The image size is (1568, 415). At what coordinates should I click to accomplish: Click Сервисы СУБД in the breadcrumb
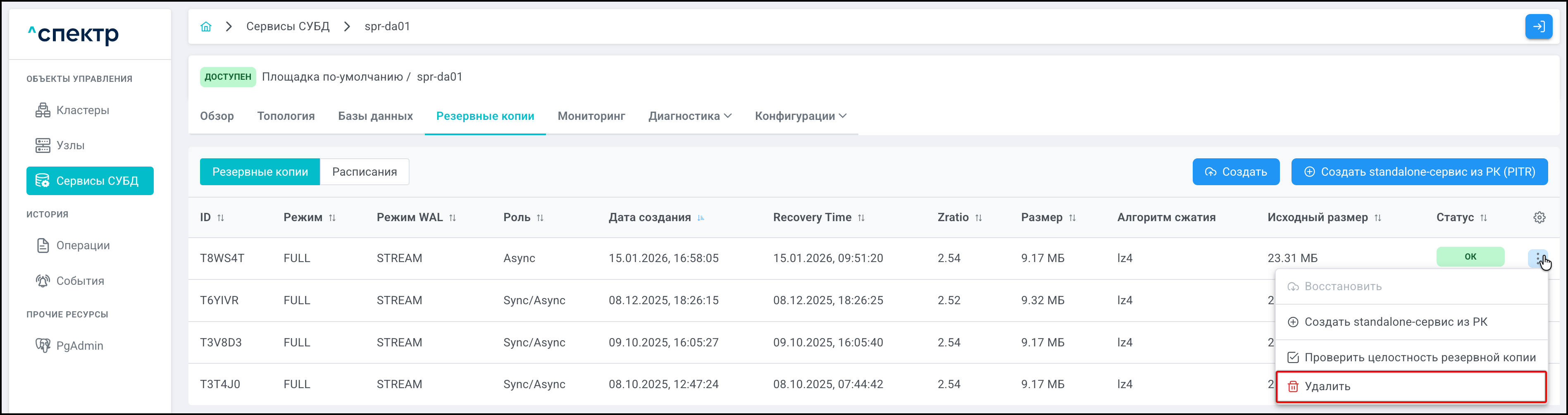coord(287,27)
